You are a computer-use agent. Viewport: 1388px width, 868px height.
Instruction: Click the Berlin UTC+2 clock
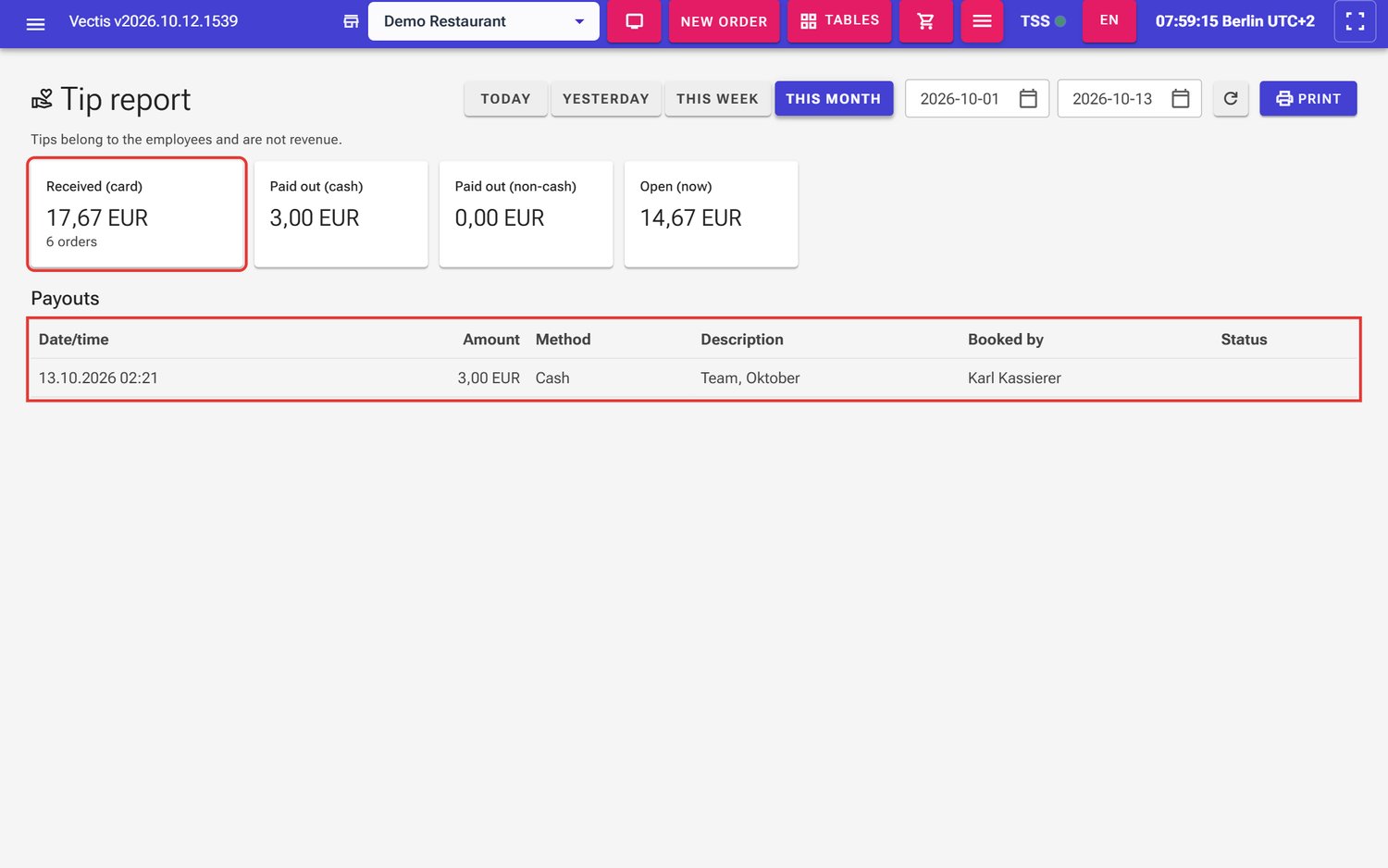pos(1234,21)
